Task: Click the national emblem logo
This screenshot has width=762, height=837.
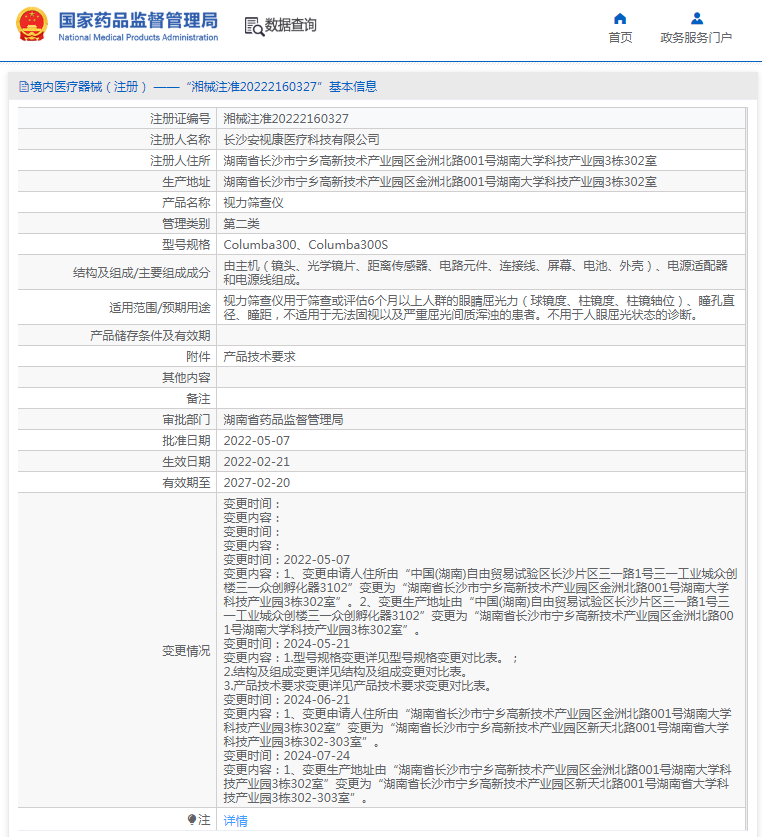Action: [x=32, y=25]
